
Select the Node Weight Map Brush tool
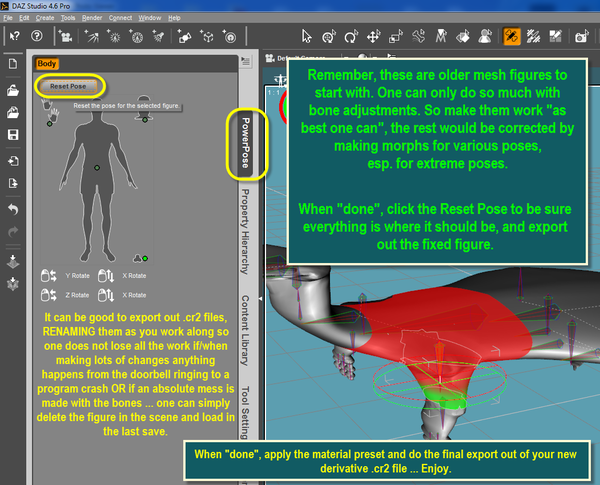tap(533, 36)
